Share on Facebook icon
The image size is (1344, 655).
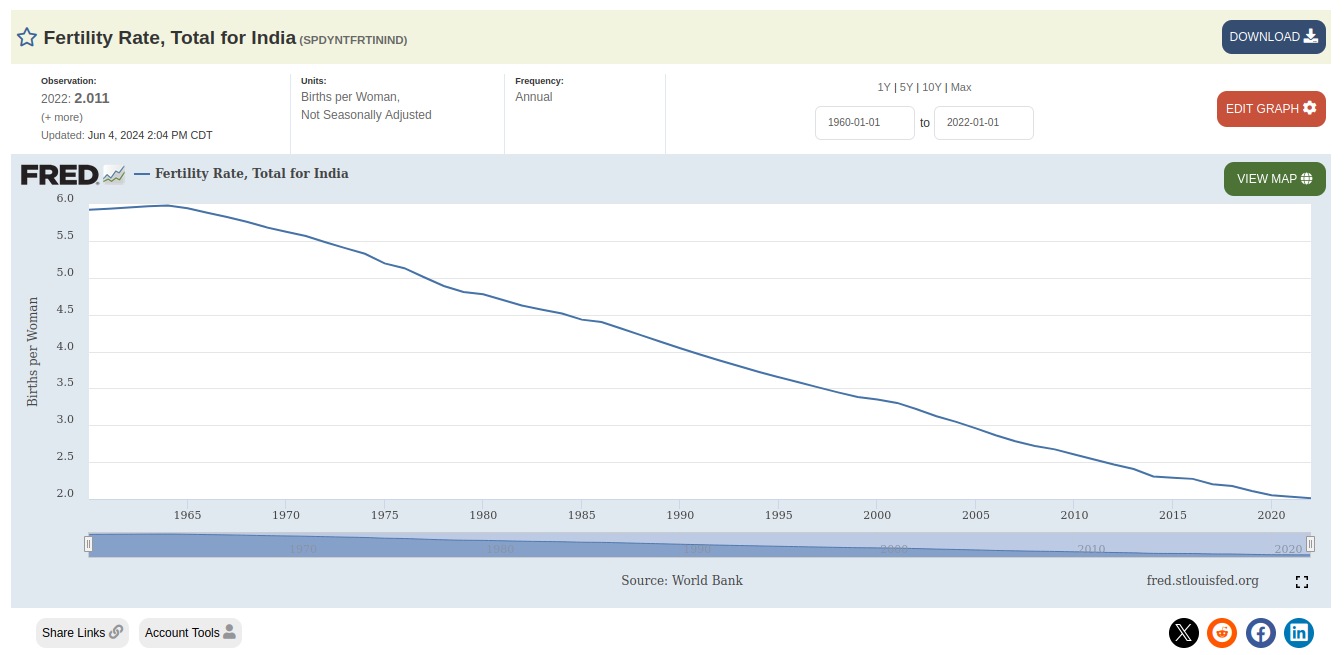tap(1261, 632)
